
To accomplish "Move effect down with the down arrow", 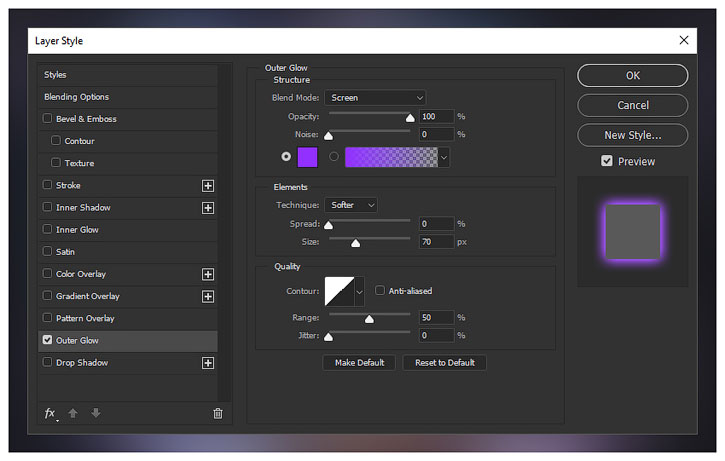I will [96, 413].
